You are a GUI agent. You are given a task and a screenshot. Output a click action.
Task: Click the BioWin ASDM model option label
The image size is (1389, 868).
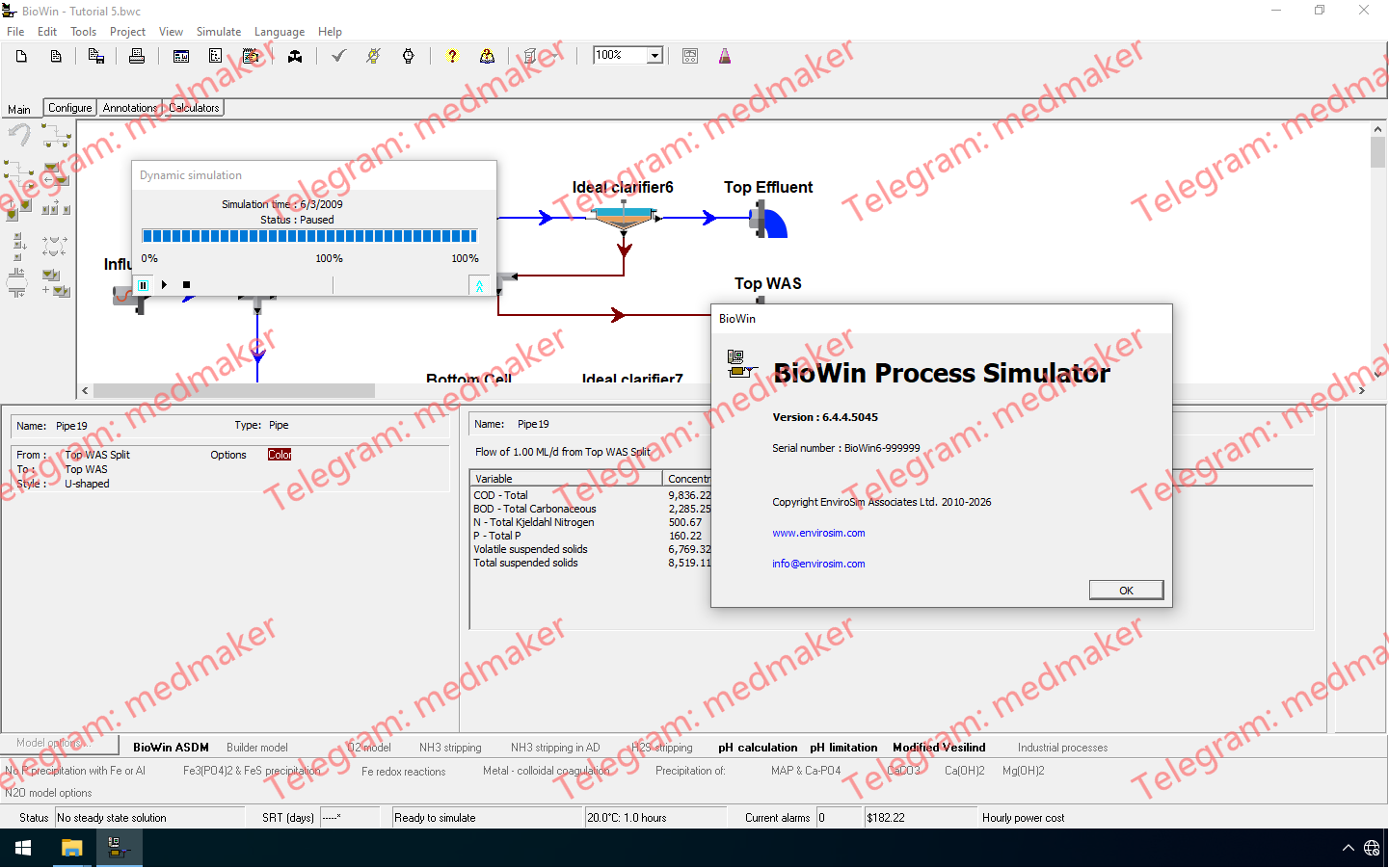[x=171, y=748]
